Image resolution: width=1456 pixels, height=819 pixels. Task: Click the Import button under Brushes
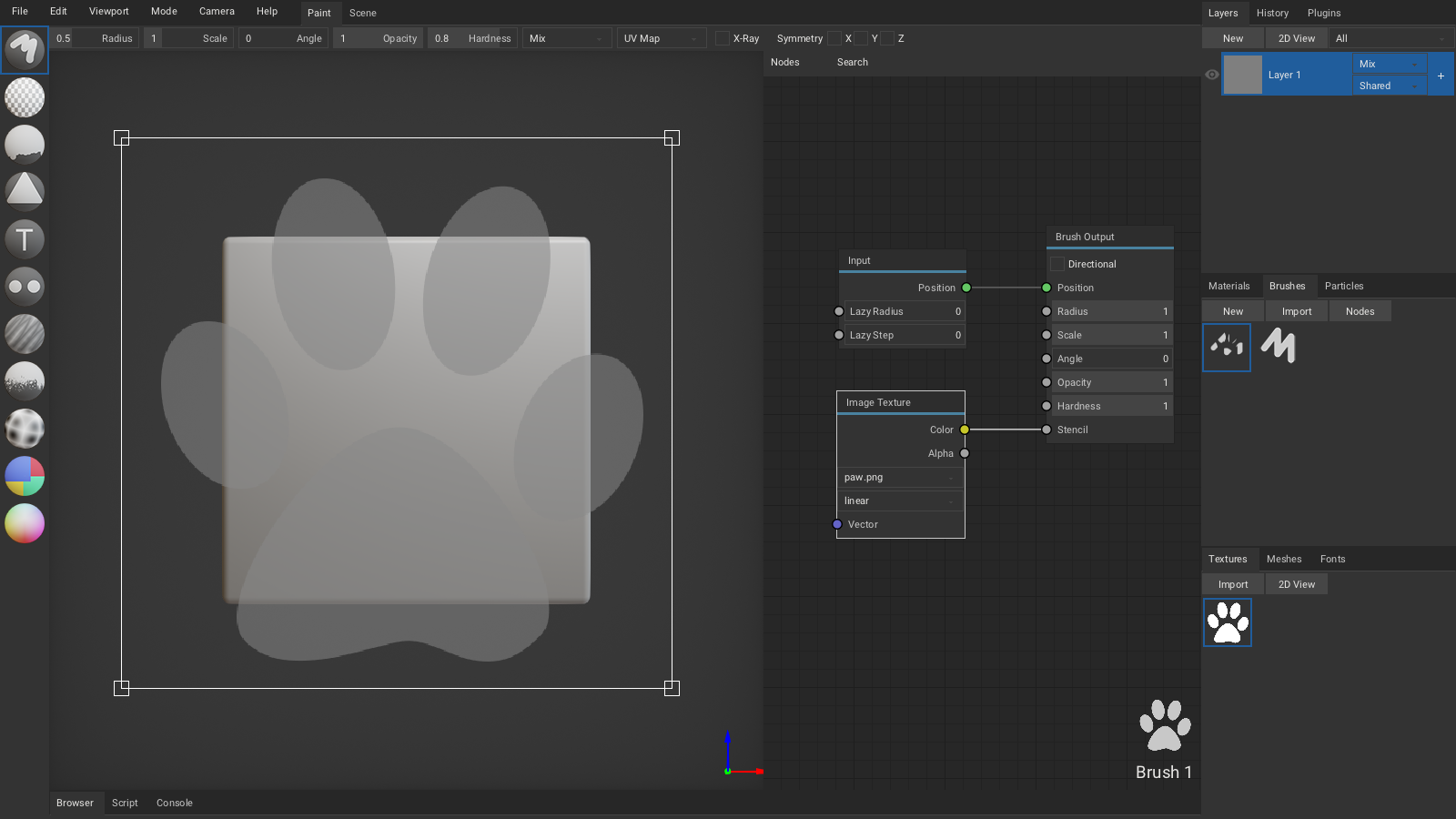tap(1297, 311)
